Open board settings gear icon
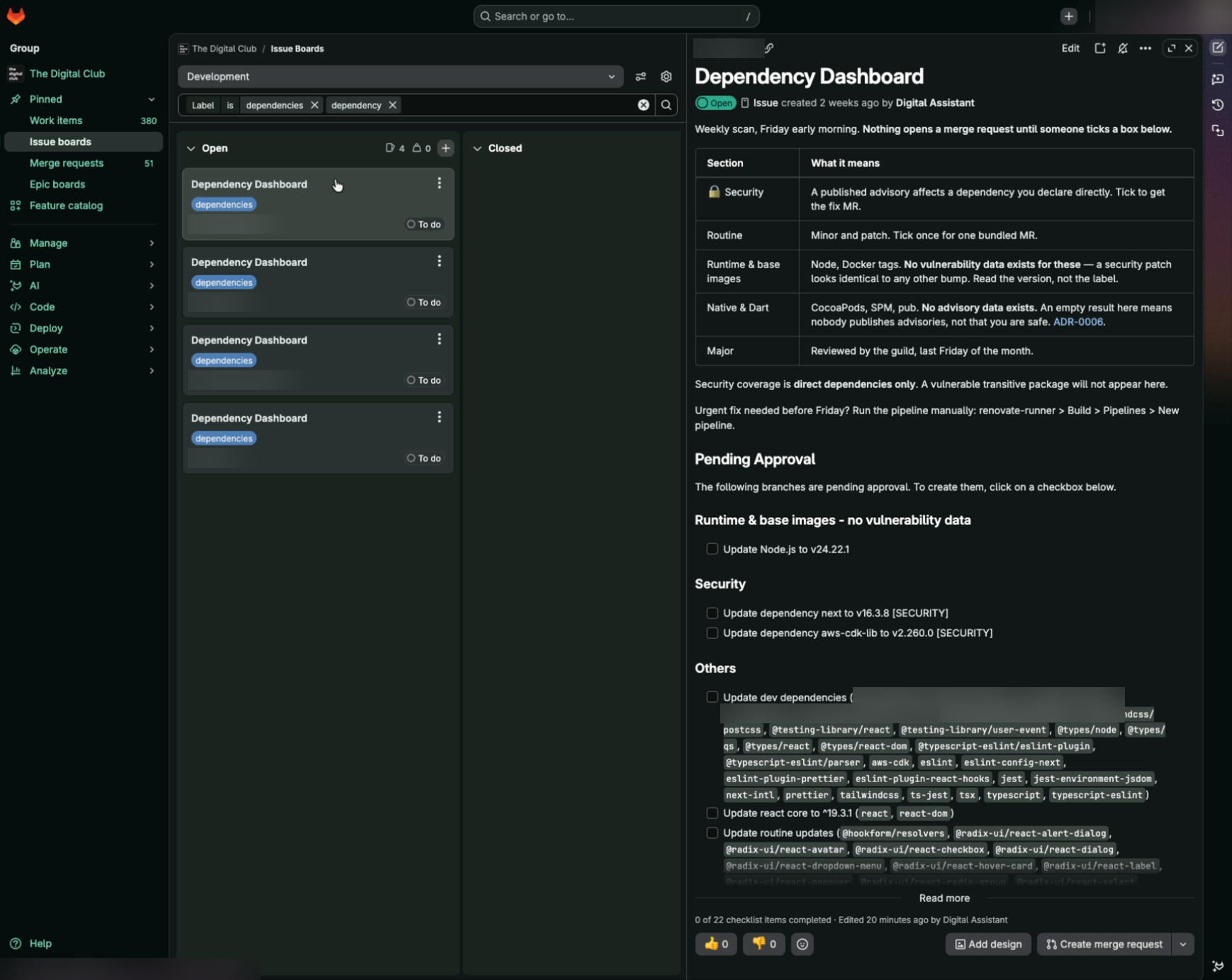1232x980 pixels. (666, 77)
